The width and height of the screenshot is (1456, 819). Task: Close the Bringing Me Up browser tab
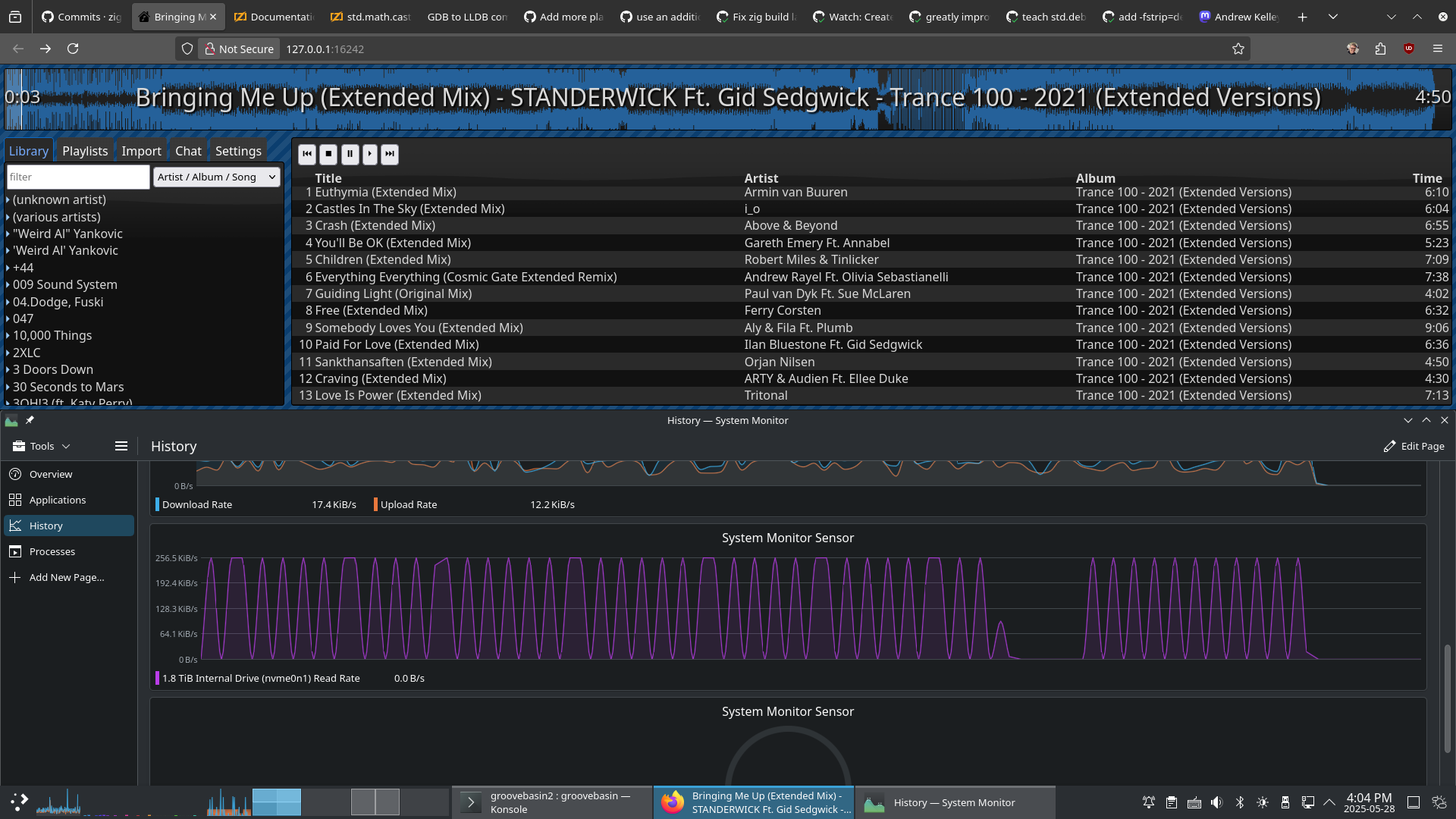(x=213, y=17)
